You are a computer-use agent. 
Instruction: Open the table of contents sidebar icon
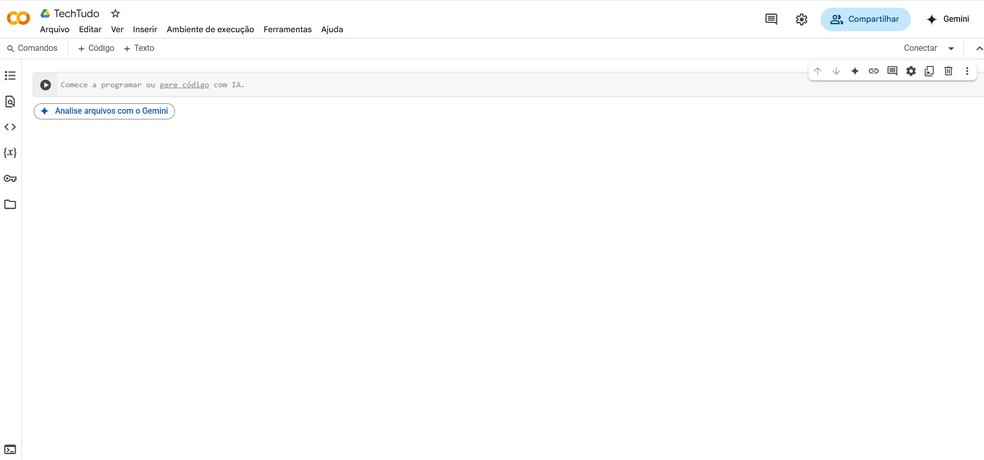tap(10, 75)
